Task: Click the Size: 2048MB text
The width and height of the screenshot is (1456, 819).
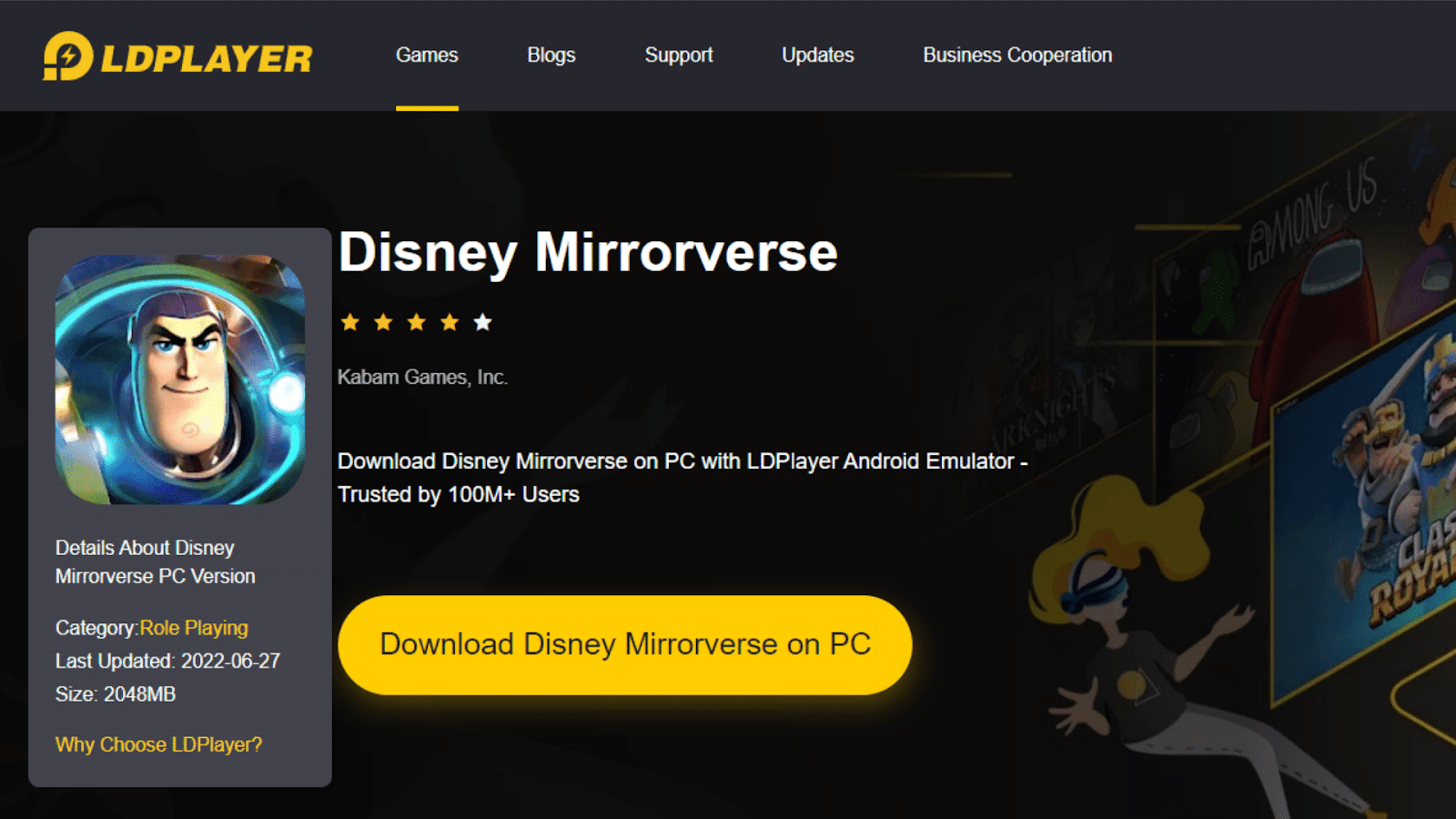Action: [116, 694]
